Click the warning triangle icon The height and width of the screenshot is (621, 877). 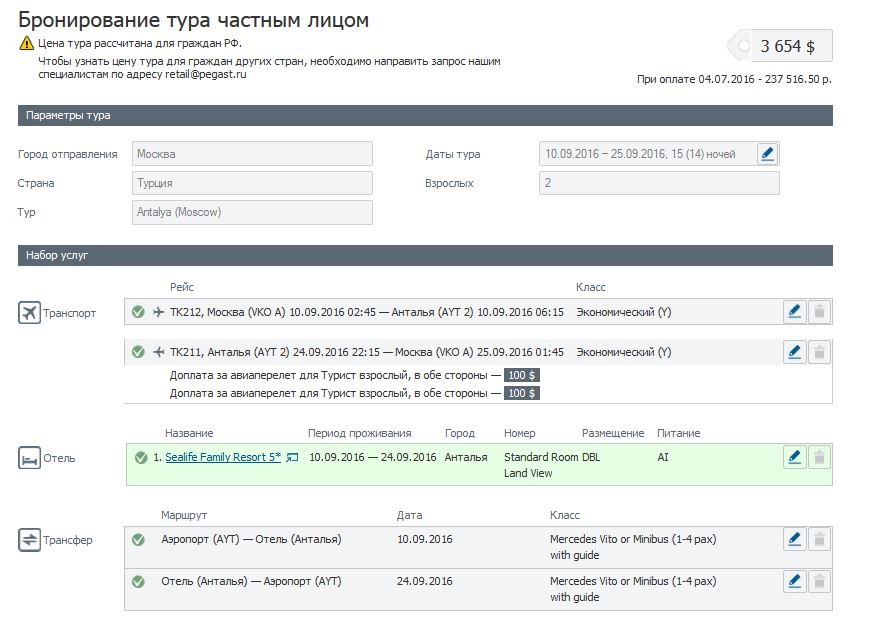pos(26,43)
